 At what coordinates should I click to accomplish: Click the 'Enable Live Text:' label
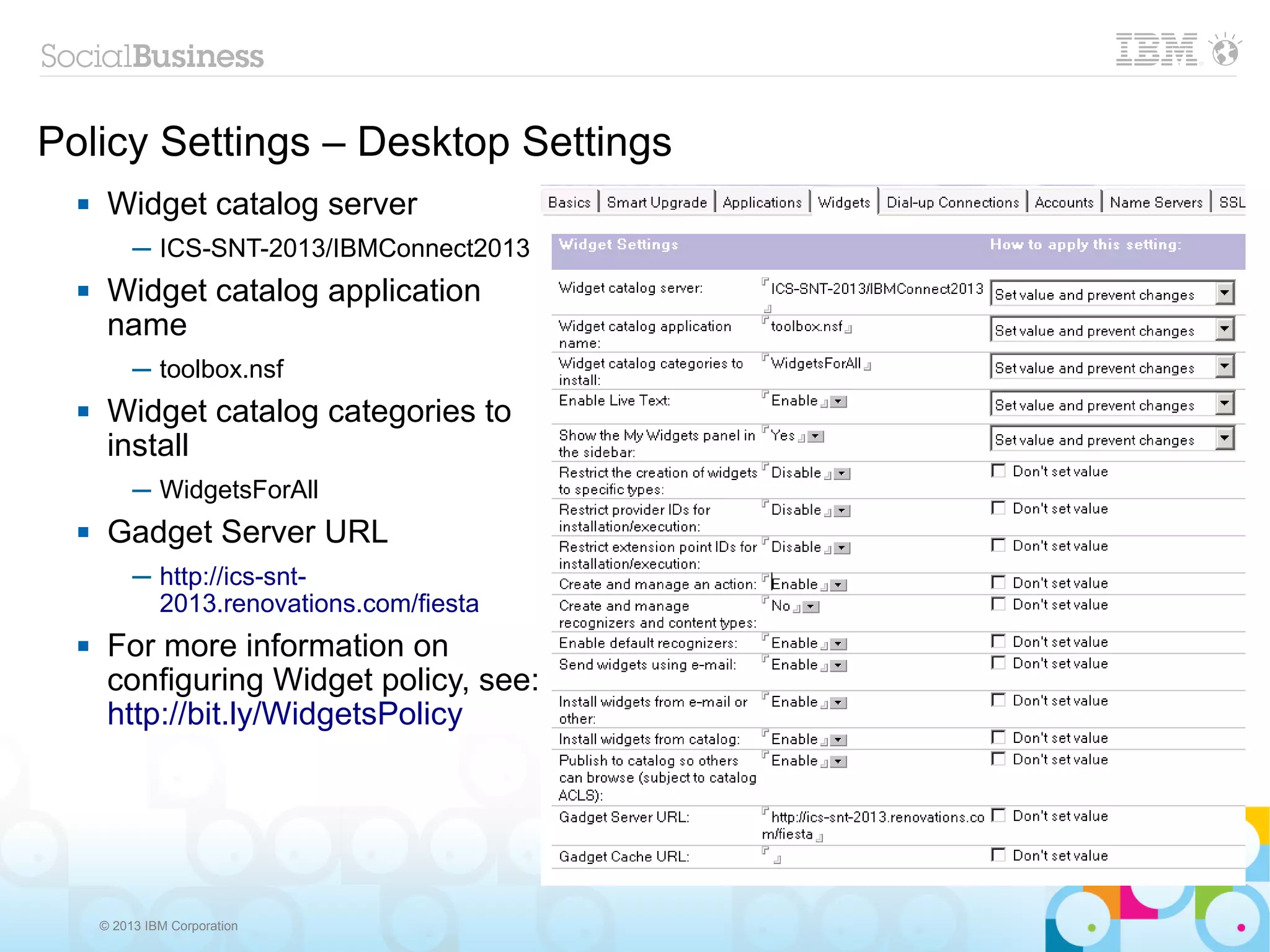pos(614,401)
